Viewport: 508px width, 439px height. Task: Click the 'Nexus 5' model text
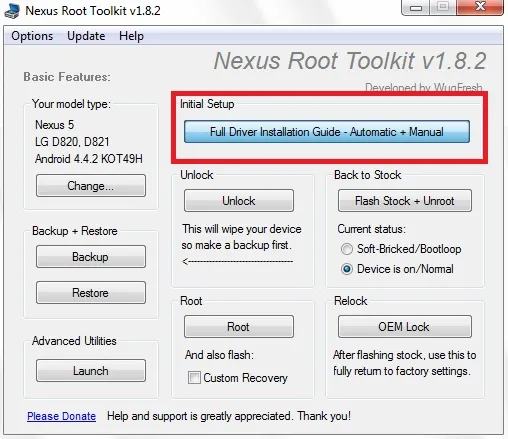tap(55, 125)
